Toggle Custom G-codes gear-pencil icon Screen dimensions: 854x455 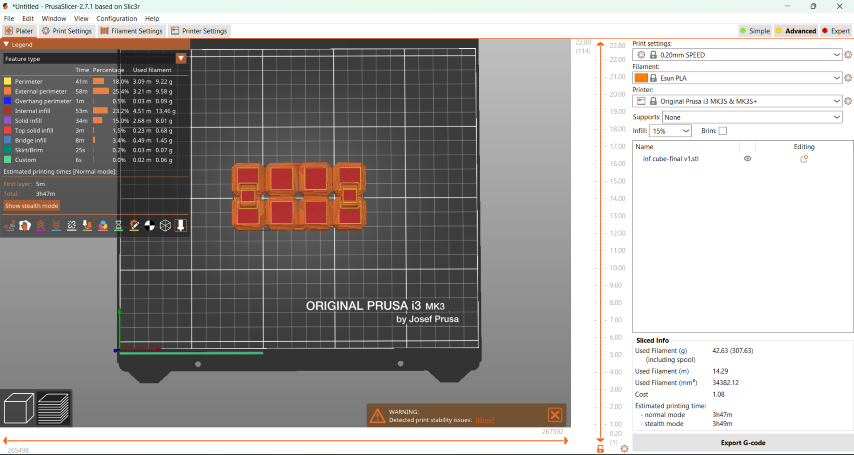pyautogui.click(x=134, y=225)
